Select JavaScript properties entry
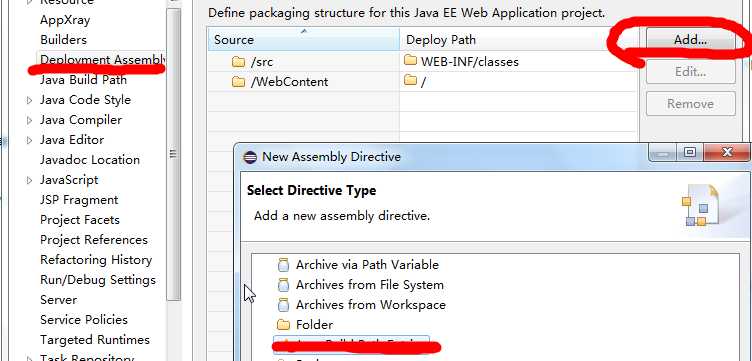 pos(69,180)
